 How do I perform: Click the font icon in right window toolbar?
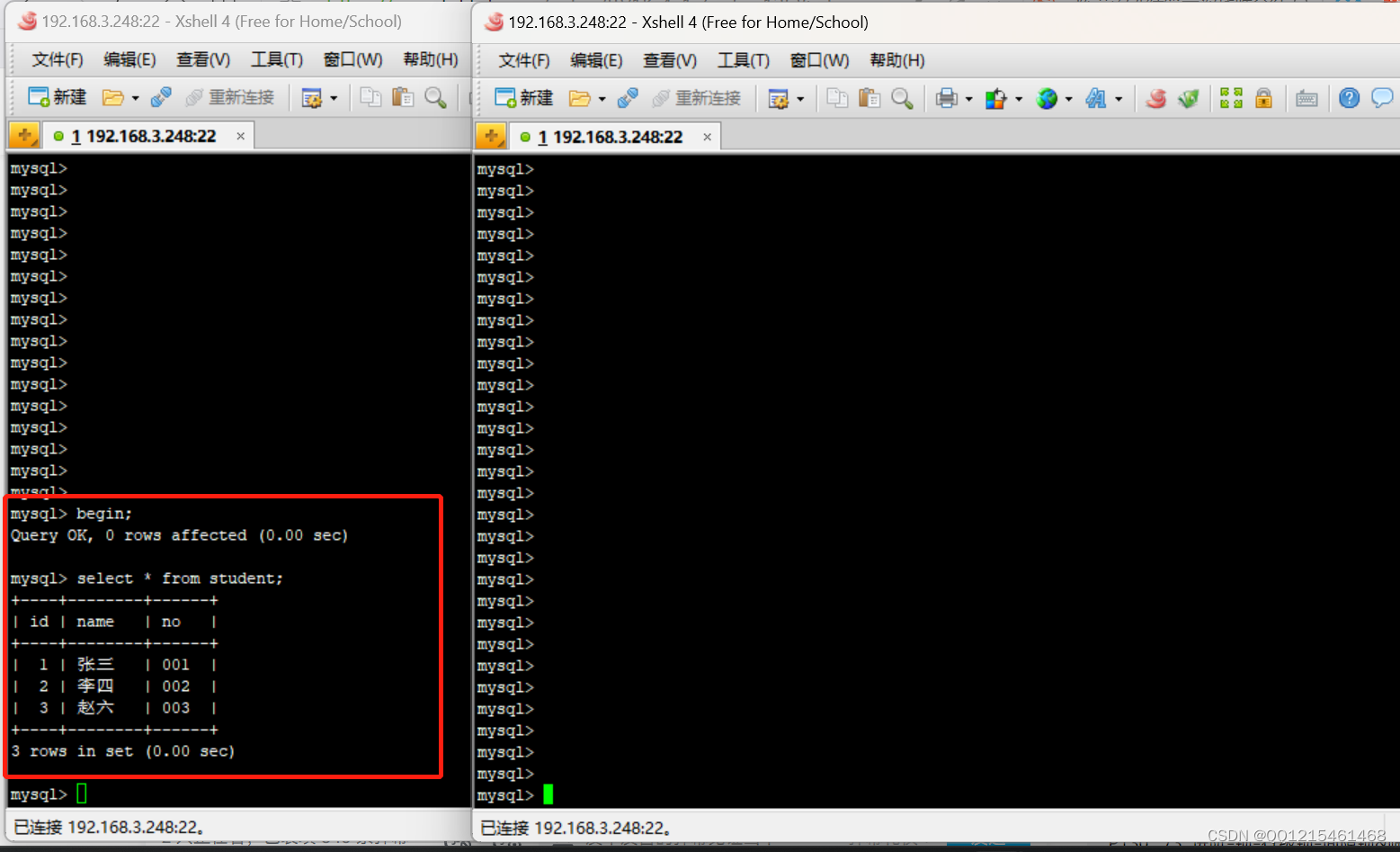(x=1096, y=98)
